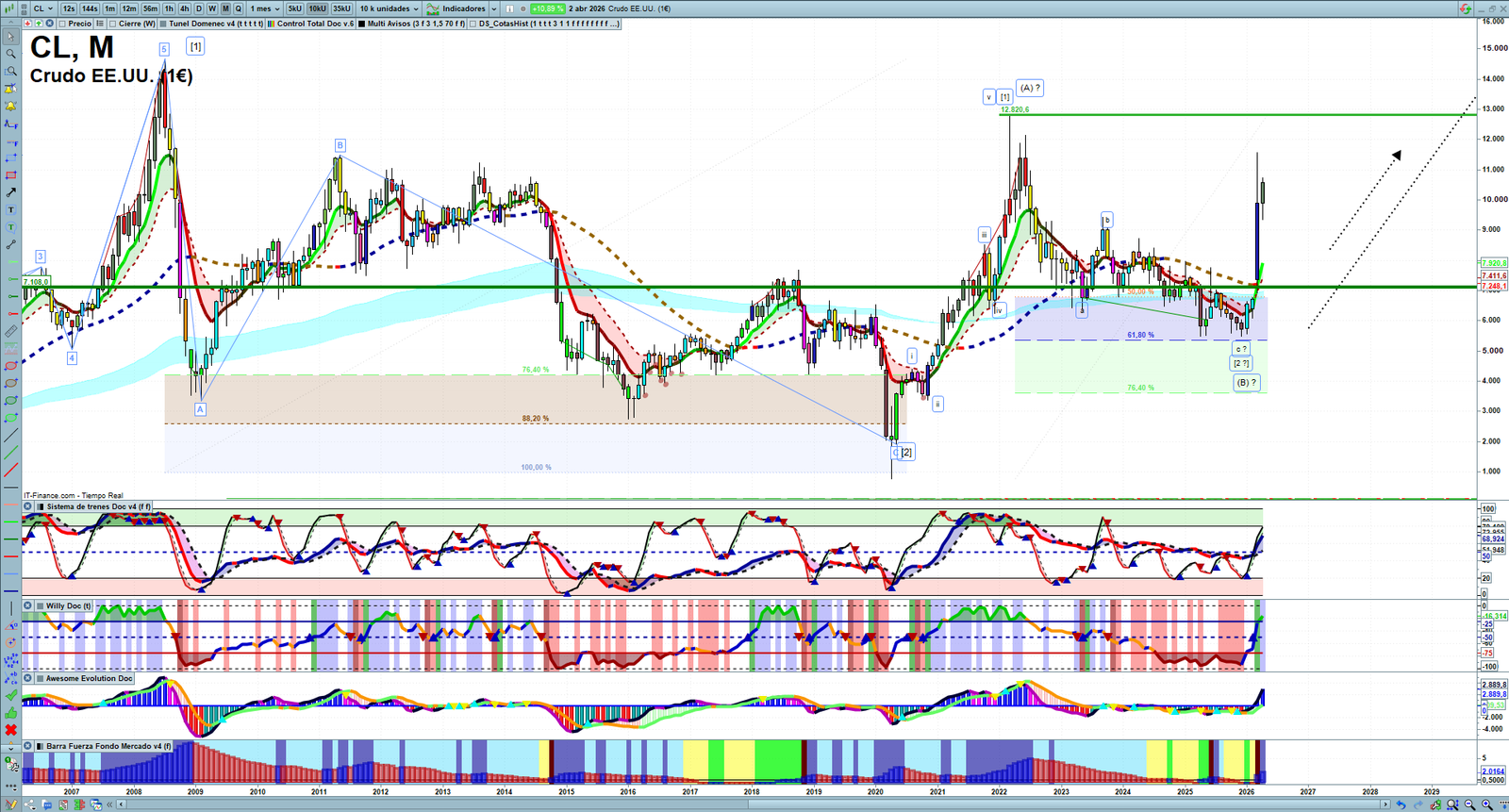Click the Multi Avisos black color swatch

[362, 24]
